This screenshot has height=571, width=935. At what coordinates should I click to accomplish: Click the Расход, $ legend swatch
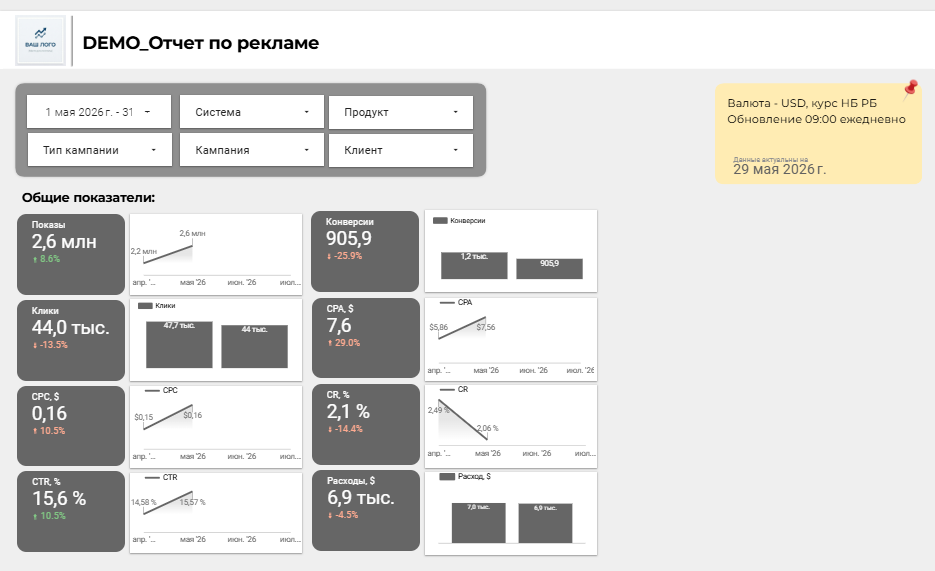(447, 477)
